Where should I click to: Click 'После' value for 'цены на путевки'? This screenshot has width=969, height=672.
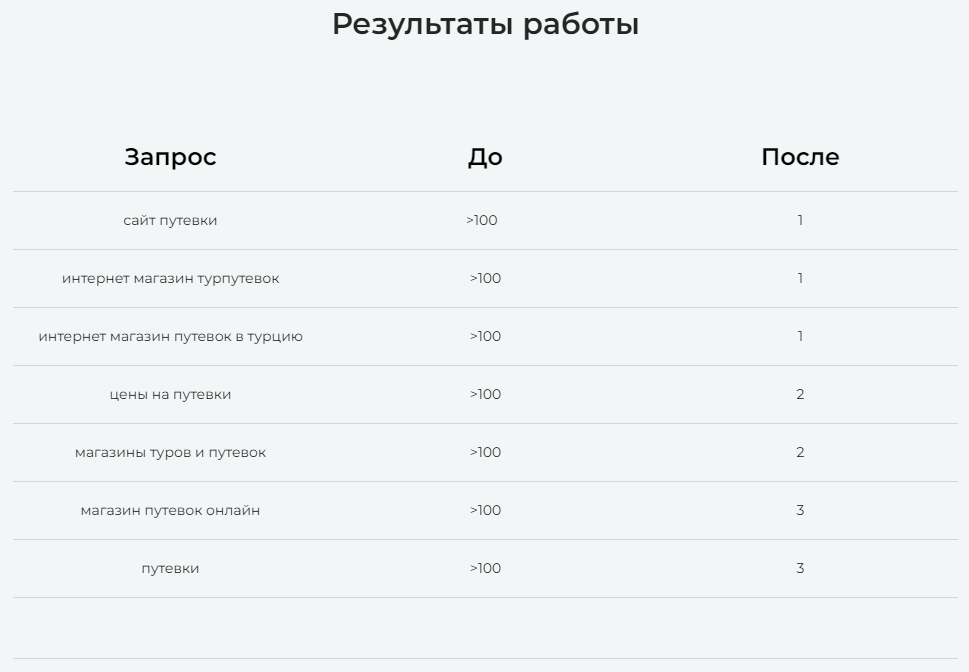tap(800, 394)
